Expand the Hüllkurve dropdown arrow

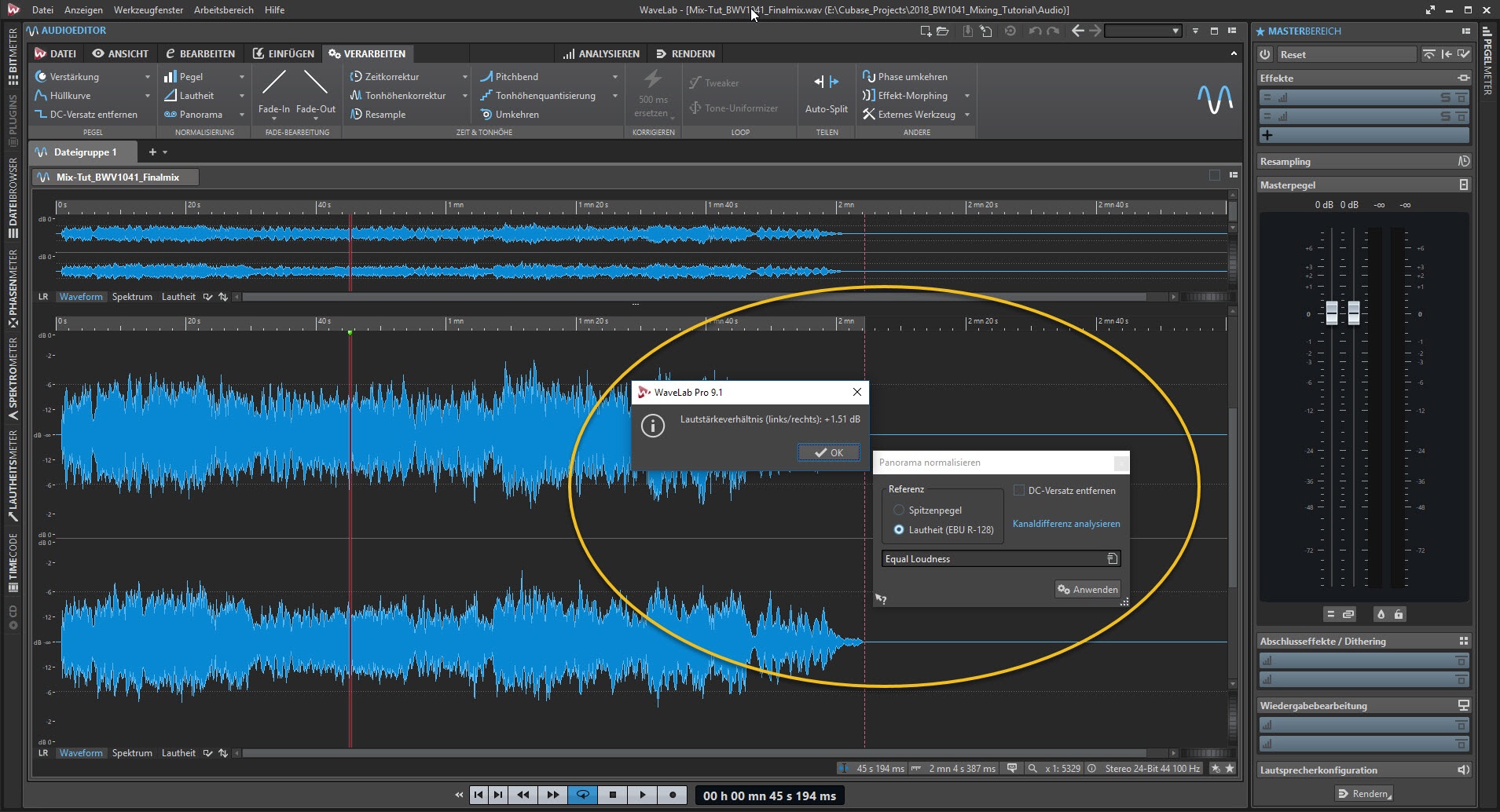click(147, 96)
